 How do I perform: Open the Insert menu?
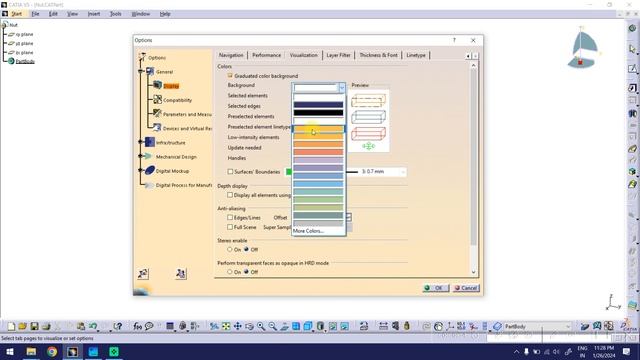[93, 14]
